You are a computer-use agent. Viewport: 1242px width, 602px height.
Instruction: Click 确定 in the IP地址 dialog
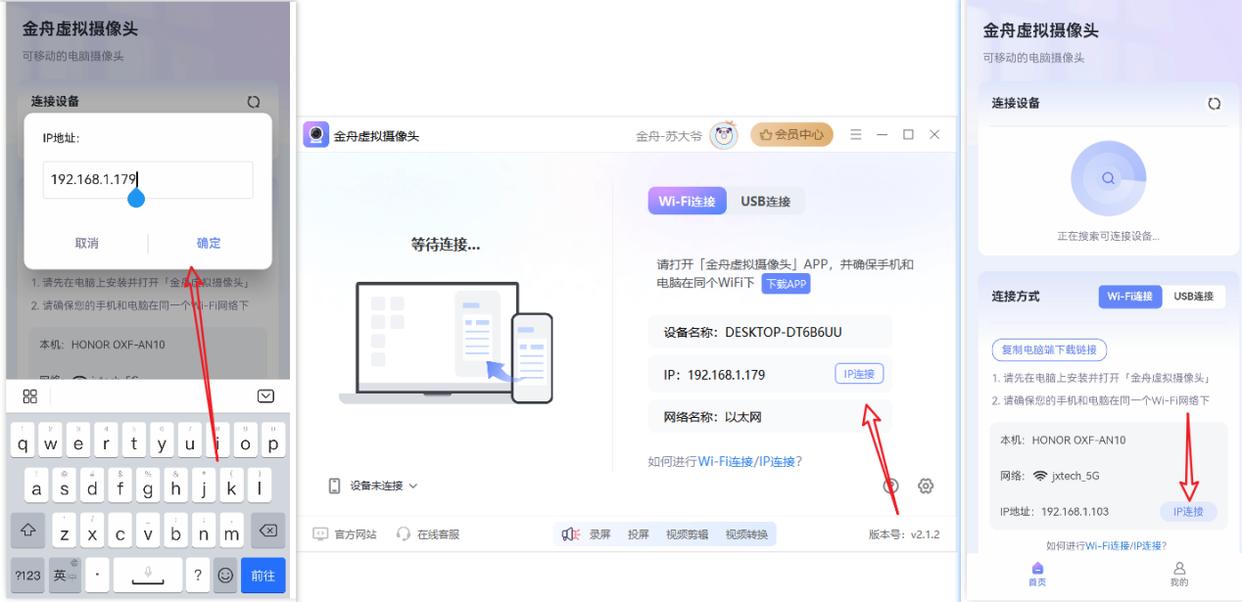[x=208, y=243]
